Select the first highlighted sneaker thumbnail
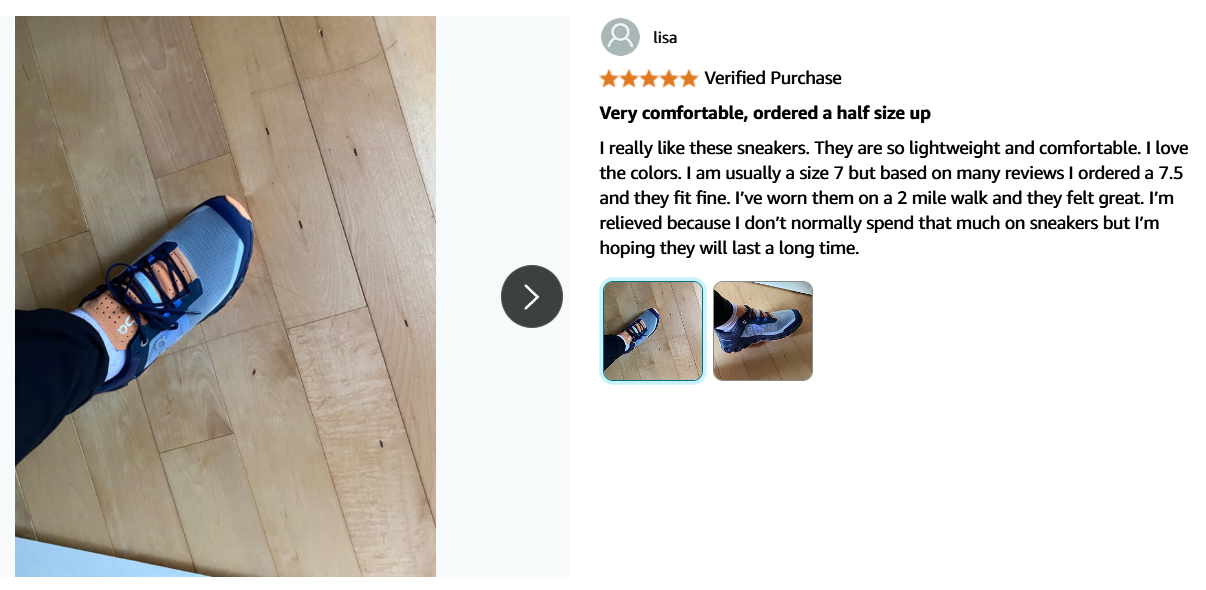The width and height of the screenshot is (1206, 590). coord(653,331)
